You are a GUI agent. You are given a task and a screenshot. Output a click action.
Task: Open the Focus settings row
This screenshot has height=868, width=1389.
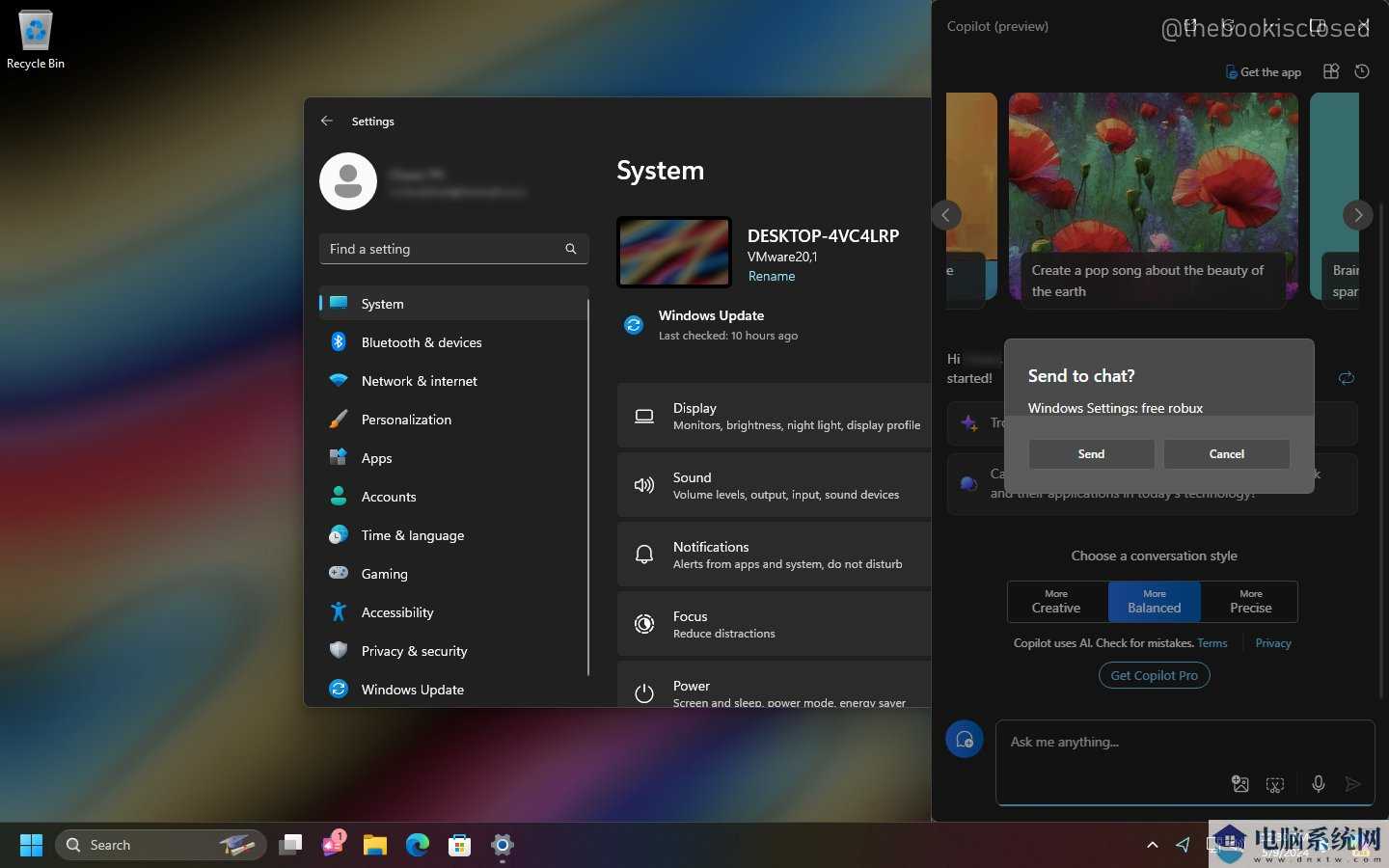point(774,624)
